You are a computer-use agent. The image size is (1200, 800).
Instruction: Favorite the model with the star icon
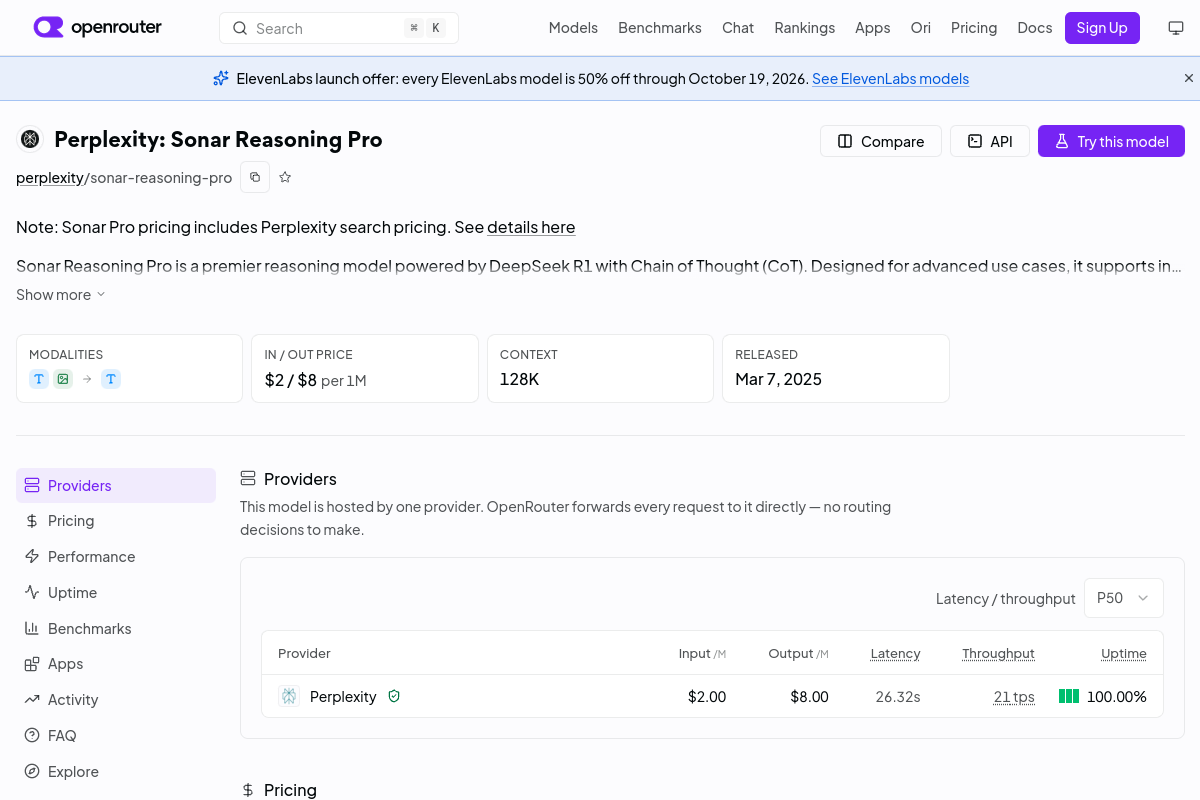(285, 177)
